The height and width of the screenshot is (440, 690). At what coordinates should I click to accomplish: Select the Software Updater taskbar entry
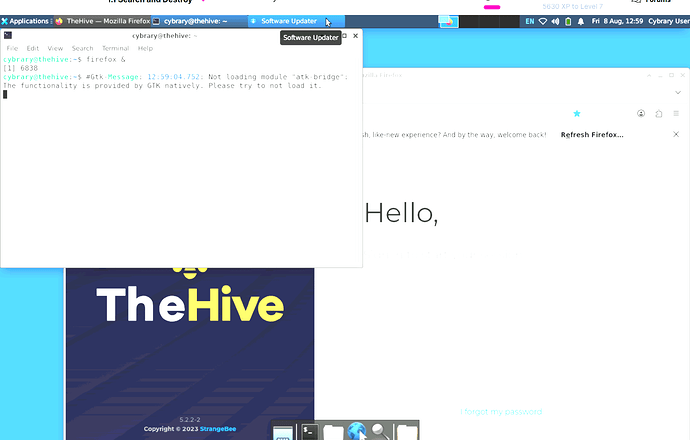point(296,21)
